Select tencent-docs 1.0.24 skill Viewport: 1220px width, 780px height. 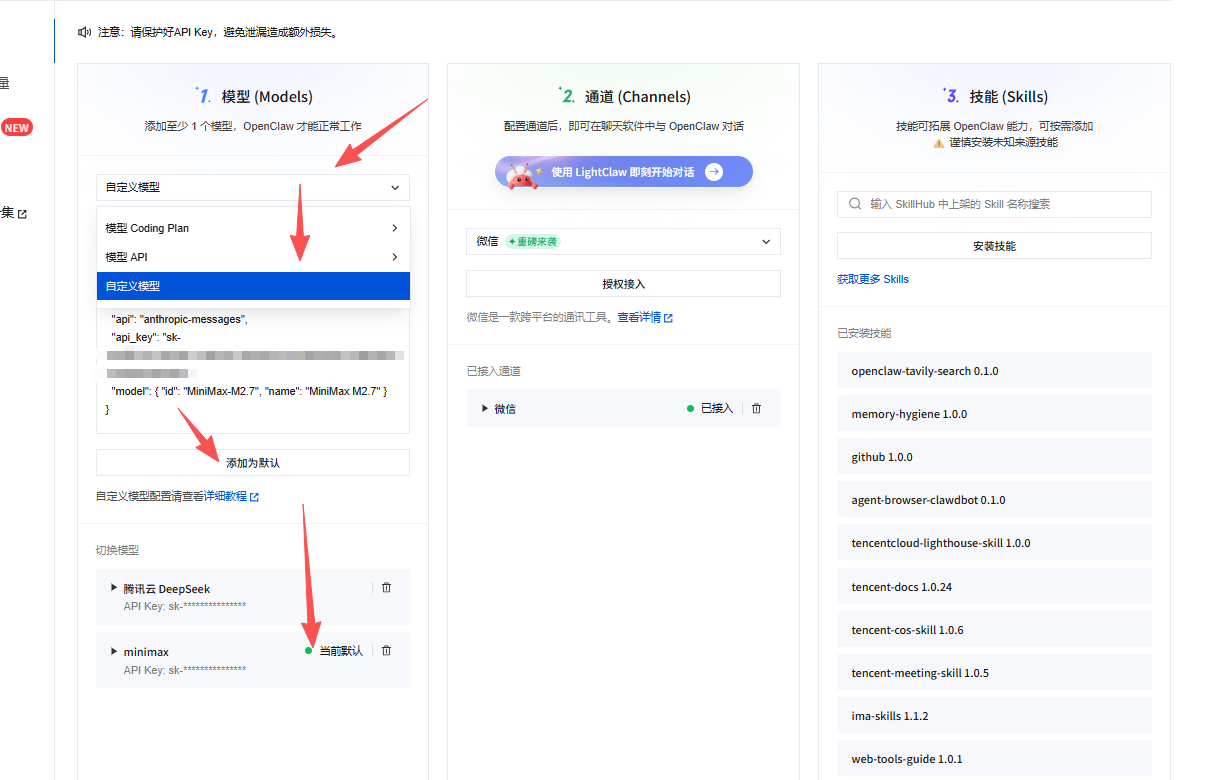click(994, 586)
